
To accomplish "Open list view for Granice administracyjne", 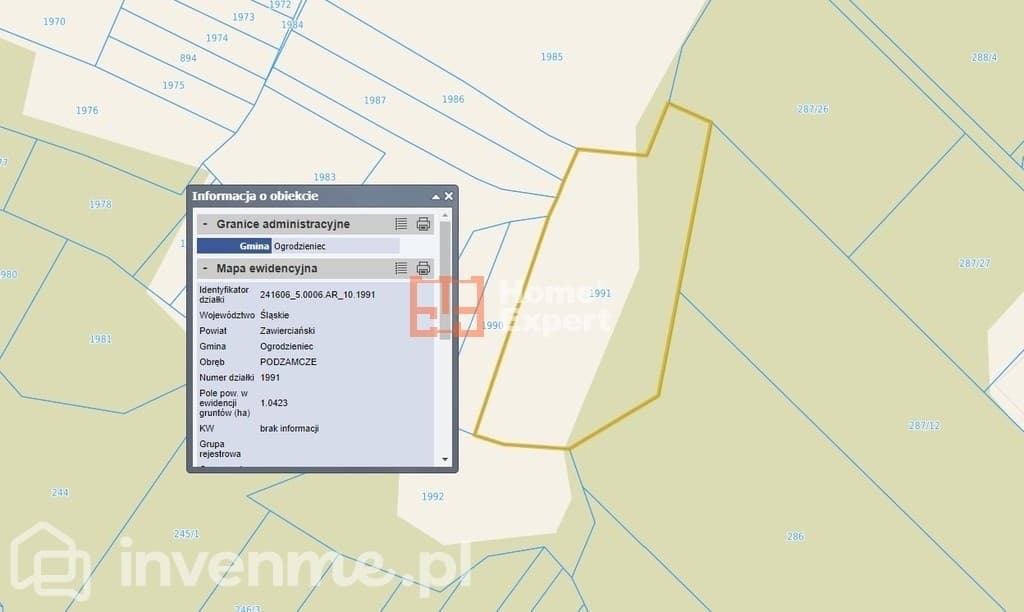I will coord(401,224).
